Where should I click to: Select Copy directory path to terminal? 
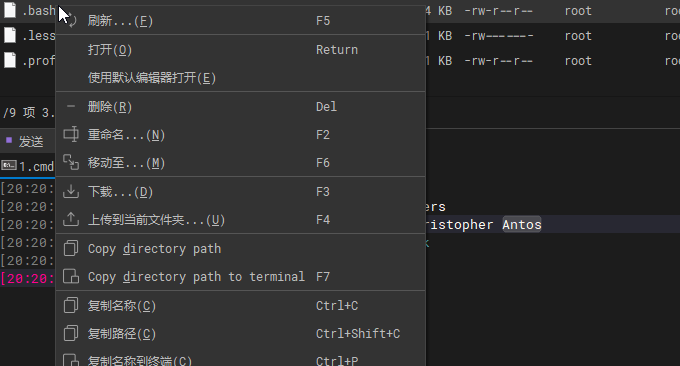pos(241,276)
